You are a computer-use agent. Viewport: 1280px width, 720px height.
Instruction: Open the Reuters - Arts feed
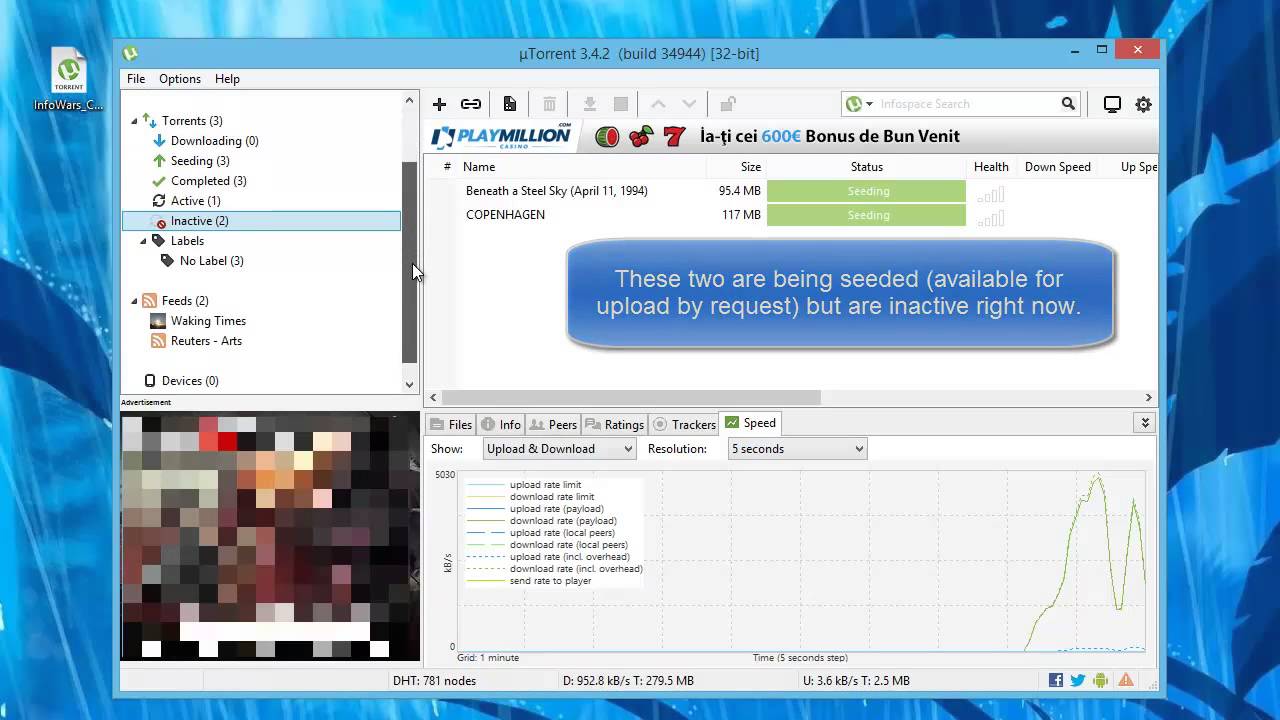[206, 341]
